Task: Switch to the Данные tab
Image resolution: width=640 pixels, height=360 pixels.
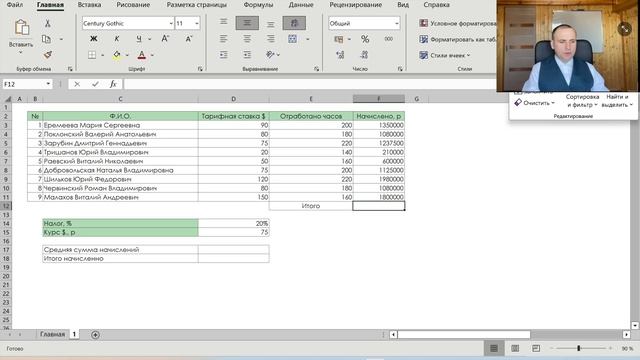Action: pos(301,5)
